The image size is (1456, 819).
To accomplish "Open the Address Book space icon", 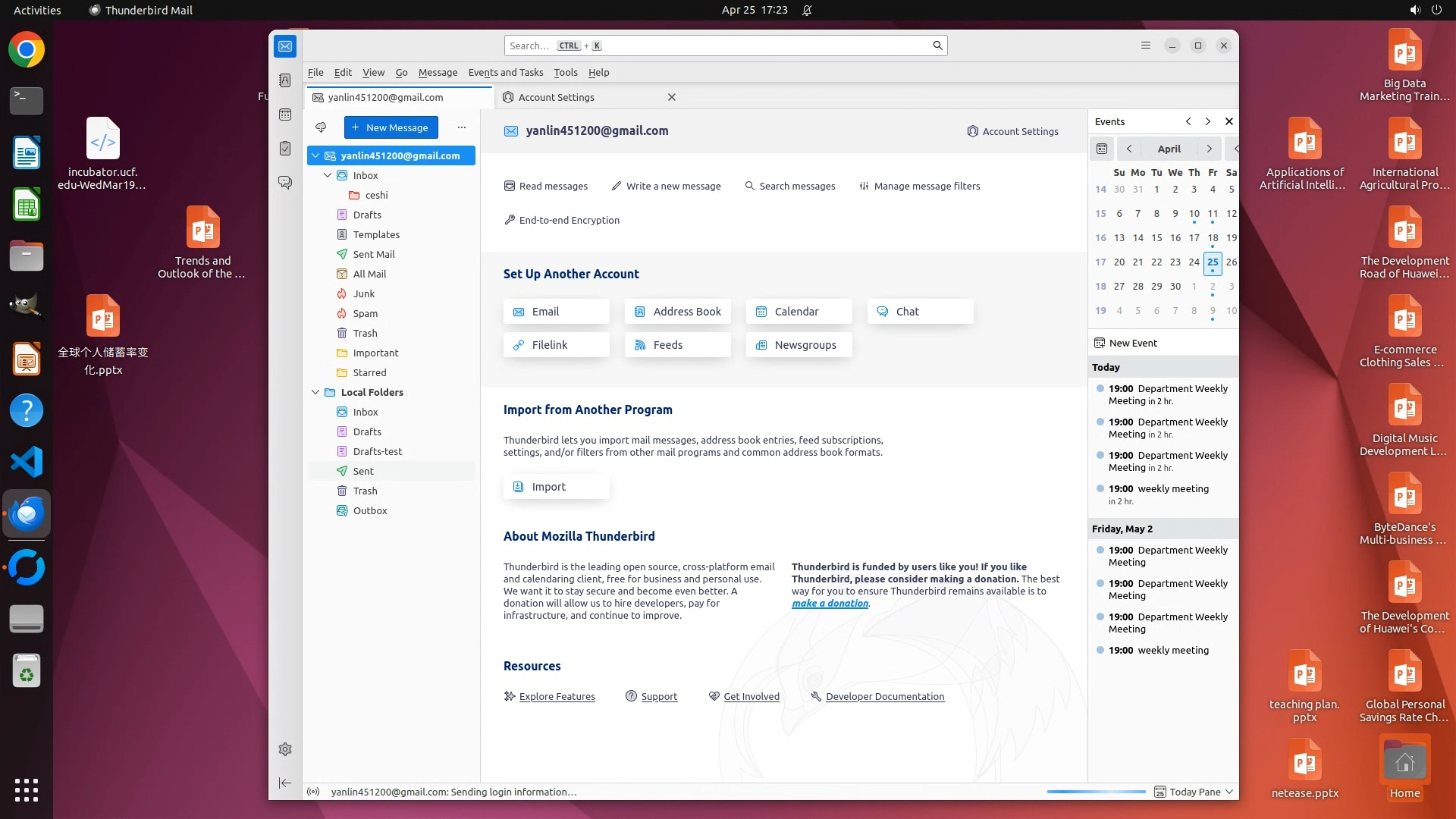I will pos(285,80).
